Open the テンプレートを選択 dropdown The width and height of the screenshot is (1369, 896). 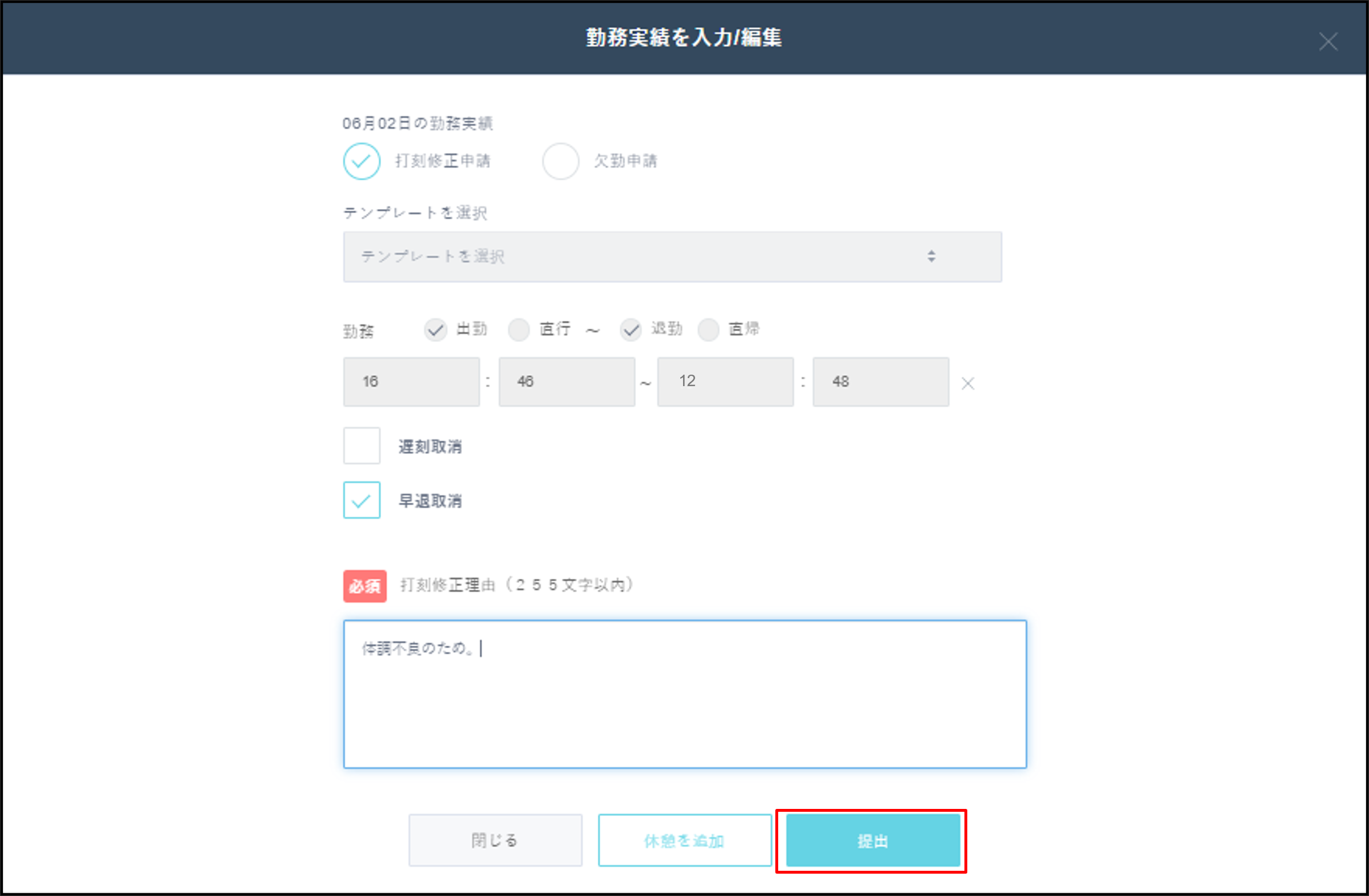coord(672,257)
